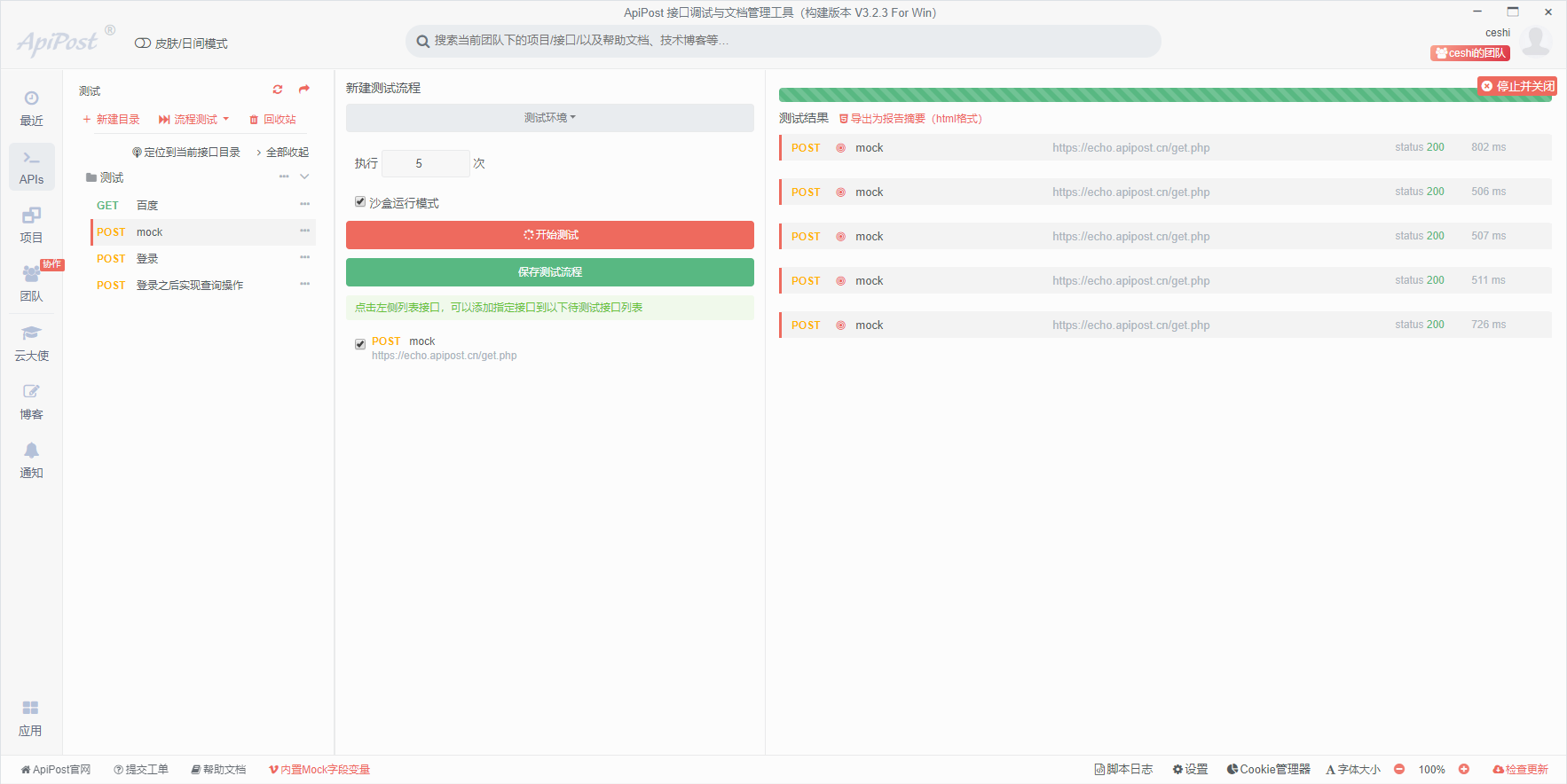
Task: Click the refresh icon in 测试 panel
Action: coord(278,90)
